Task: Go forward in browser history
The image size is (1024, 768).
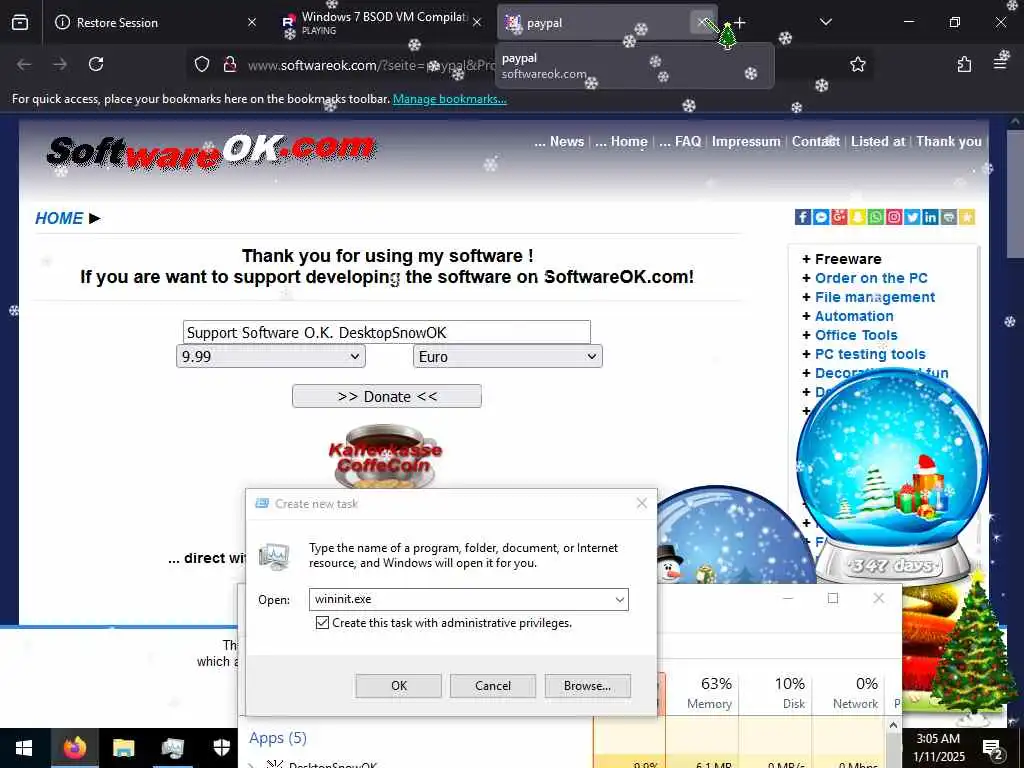Action: point(60,64)
